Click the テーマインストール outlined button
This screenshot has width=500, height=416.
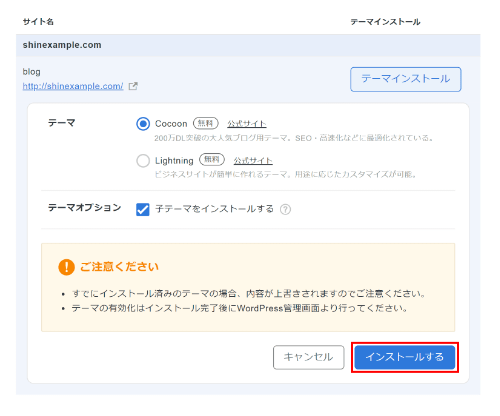(x=406, y=79)
